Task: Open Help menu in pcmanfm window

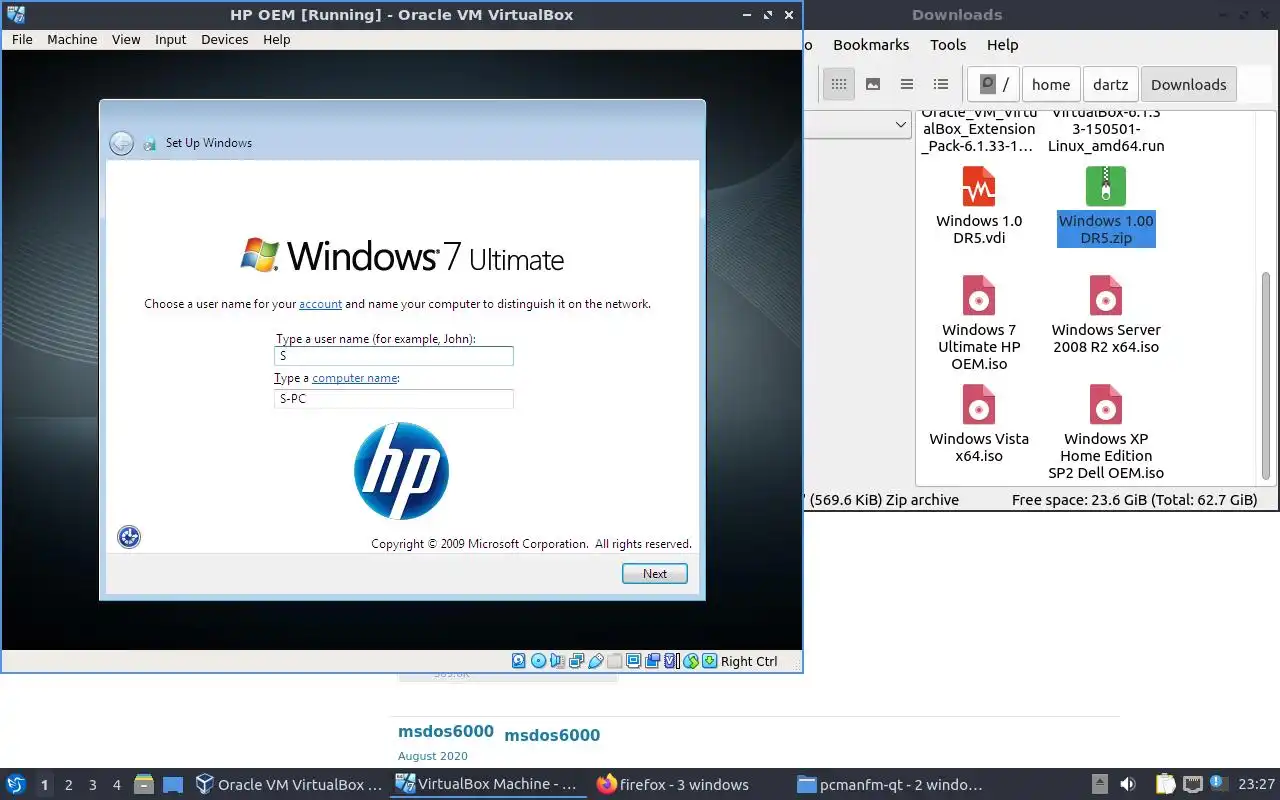Action: point(1002,44)
